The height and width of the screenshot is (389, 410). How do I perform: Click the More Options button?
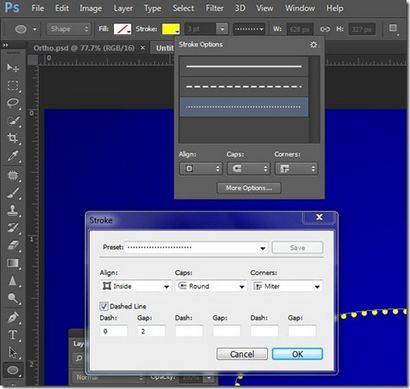pyautogui.click(x=249, y=188)
